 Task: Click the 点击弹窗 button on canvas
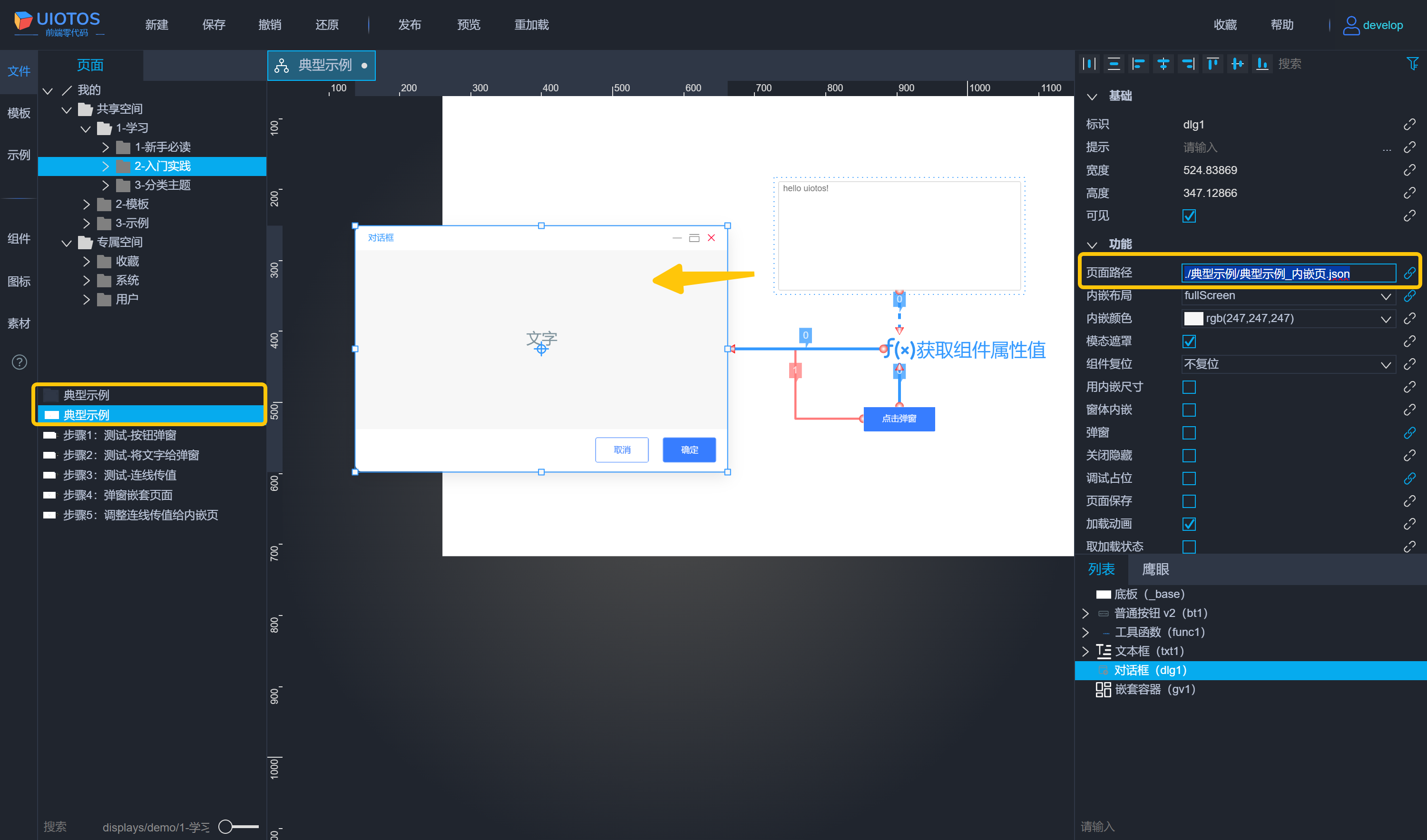(899, 419)
